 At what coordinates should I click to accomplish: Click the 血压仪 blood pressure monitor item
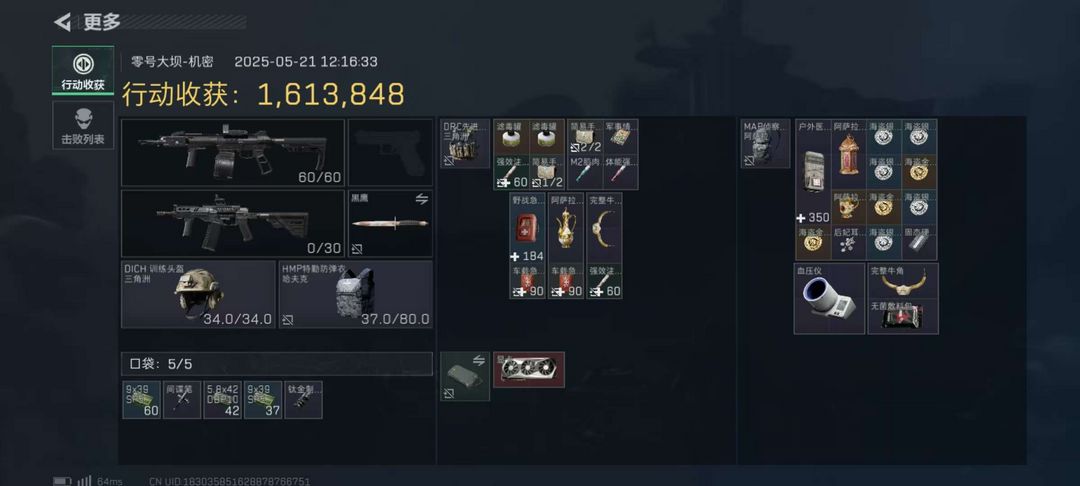click(x=829, y=298)
